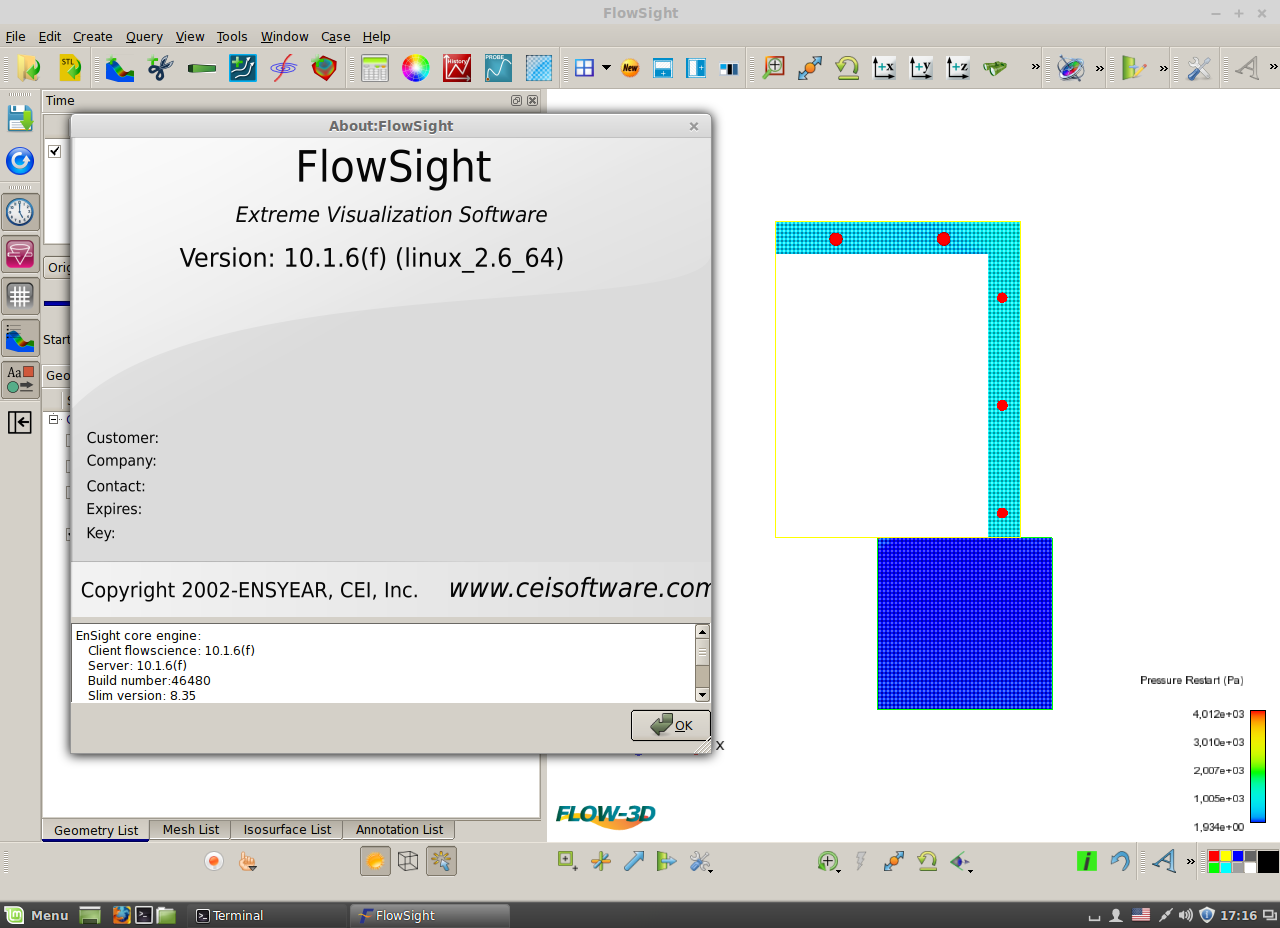Expand overflow chevron after the top-right A icon
Screen dimensions: 1280x928
(x=1272, y=68)
